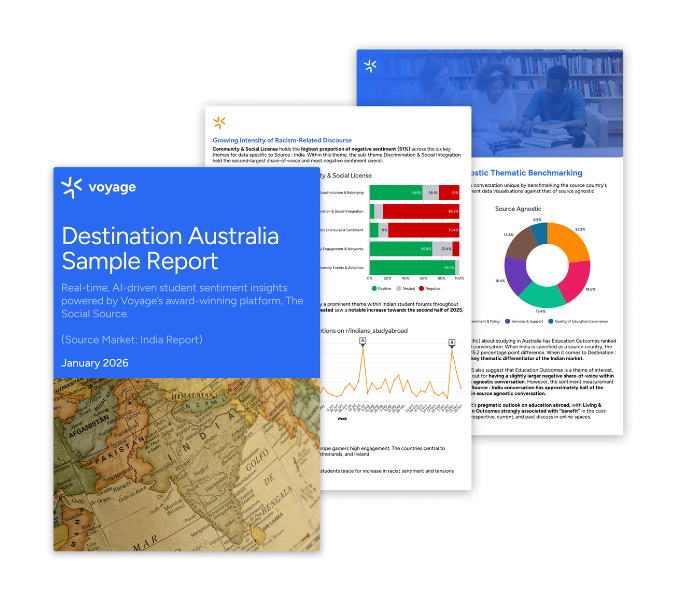Image resolution: width=680 pixels, height=600 pixels.
Task: Click the purple segment of the donut chart
Action: tap(516, 275)
